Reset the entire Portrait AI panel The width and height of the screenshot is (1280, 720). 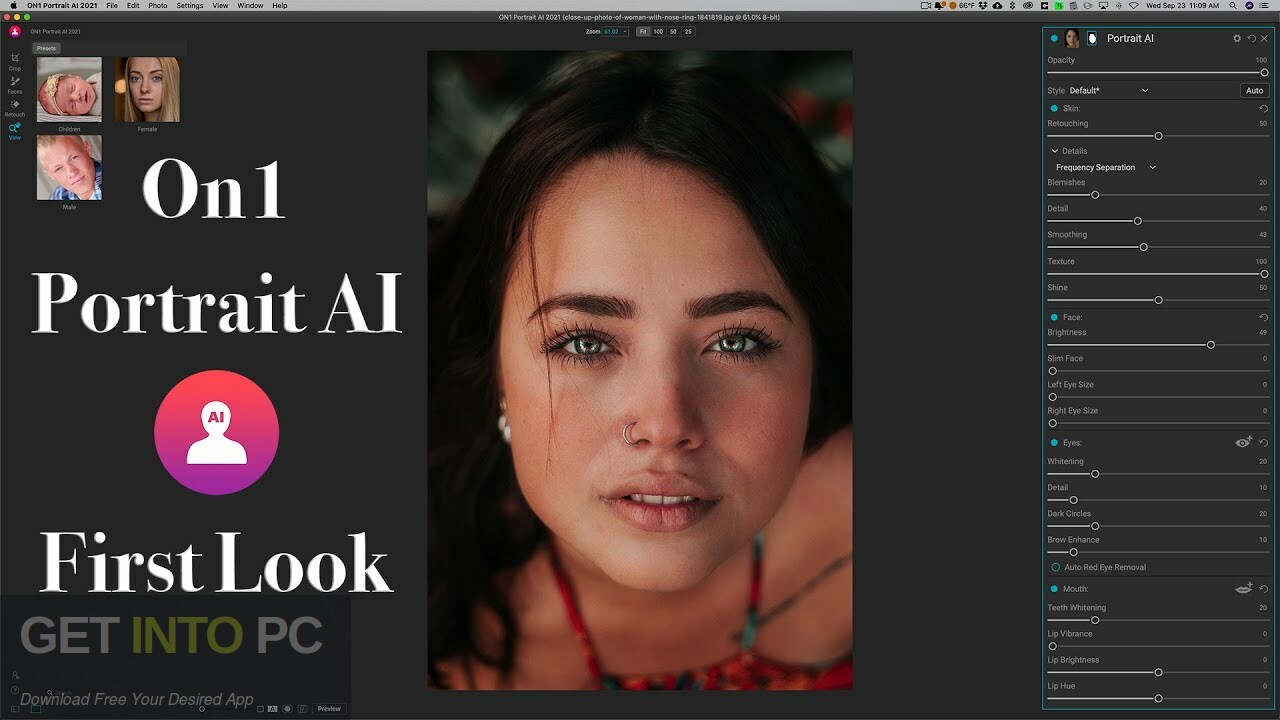tap(1251, 38)
